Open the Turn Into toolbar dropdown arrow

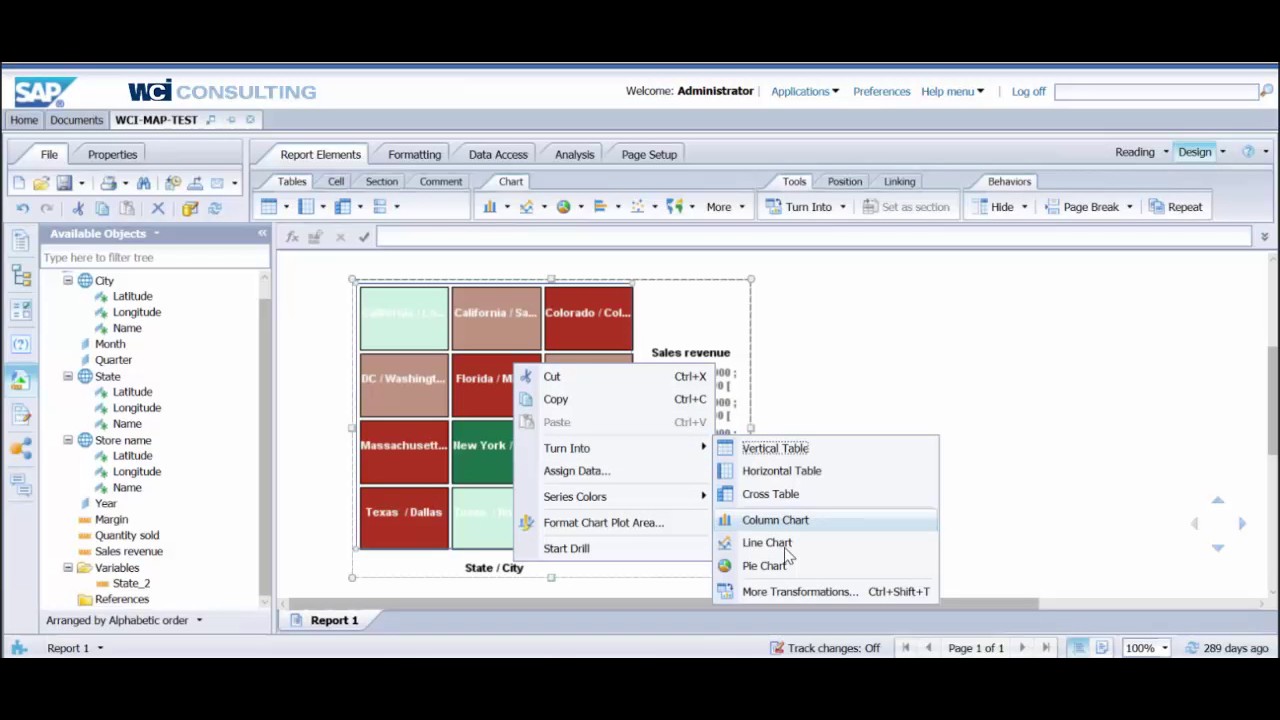[x=842, y=207]
